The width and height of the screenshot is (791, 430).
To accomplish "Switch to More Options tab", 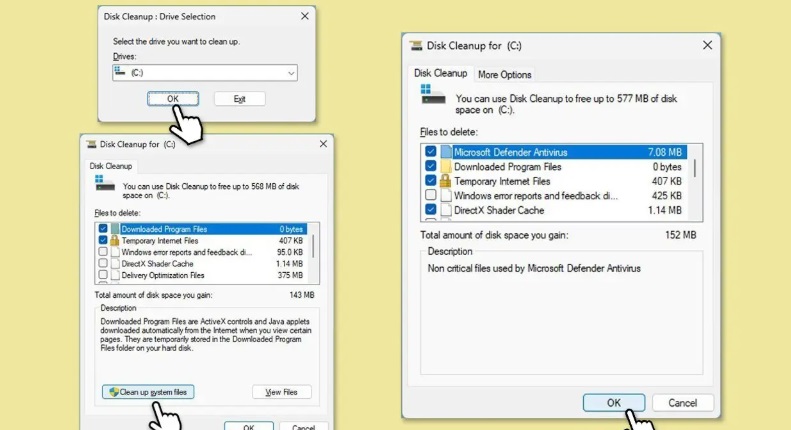I will coord(504,75).
